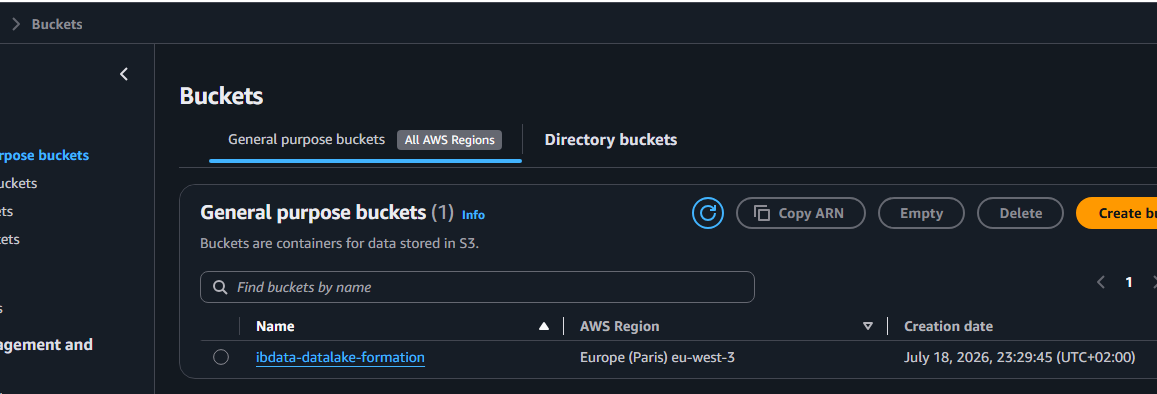Select the ibdata-datalake-formation radio button
1157x394 pixels.
[221, 358]
